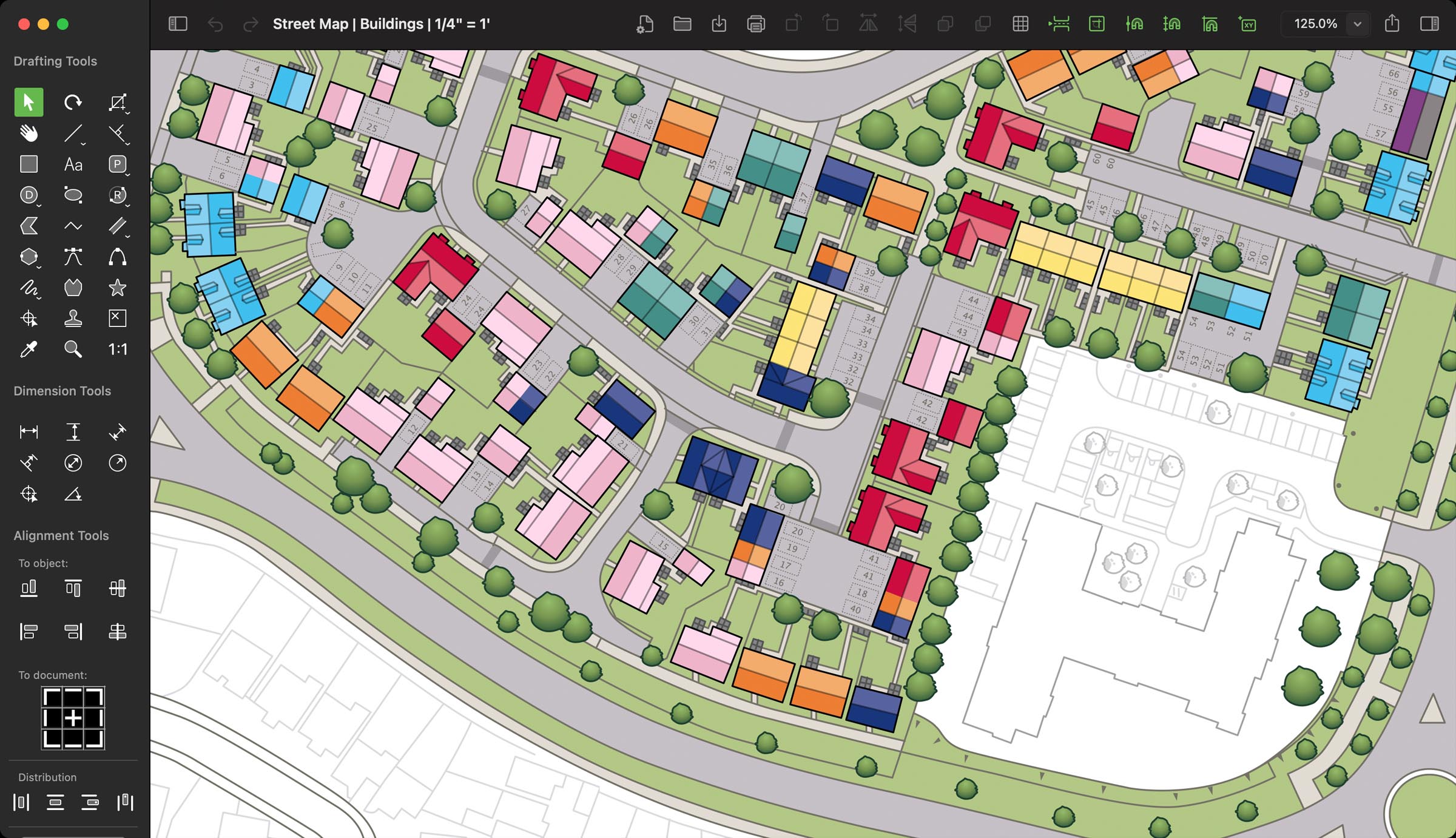Select the Stamp tool

(x=73, y=318)
